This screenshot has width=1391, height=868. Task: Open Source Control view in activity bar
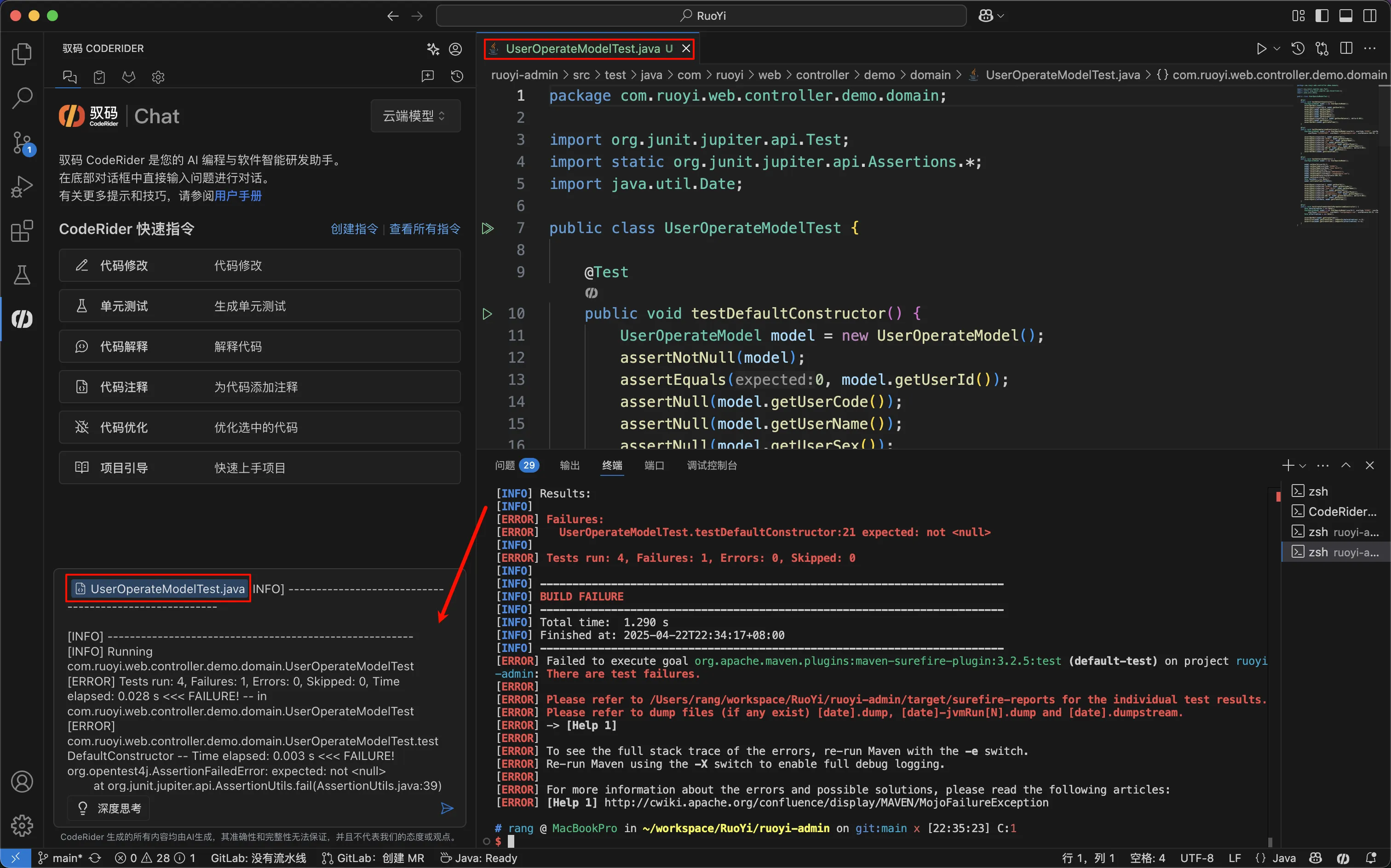22,143
